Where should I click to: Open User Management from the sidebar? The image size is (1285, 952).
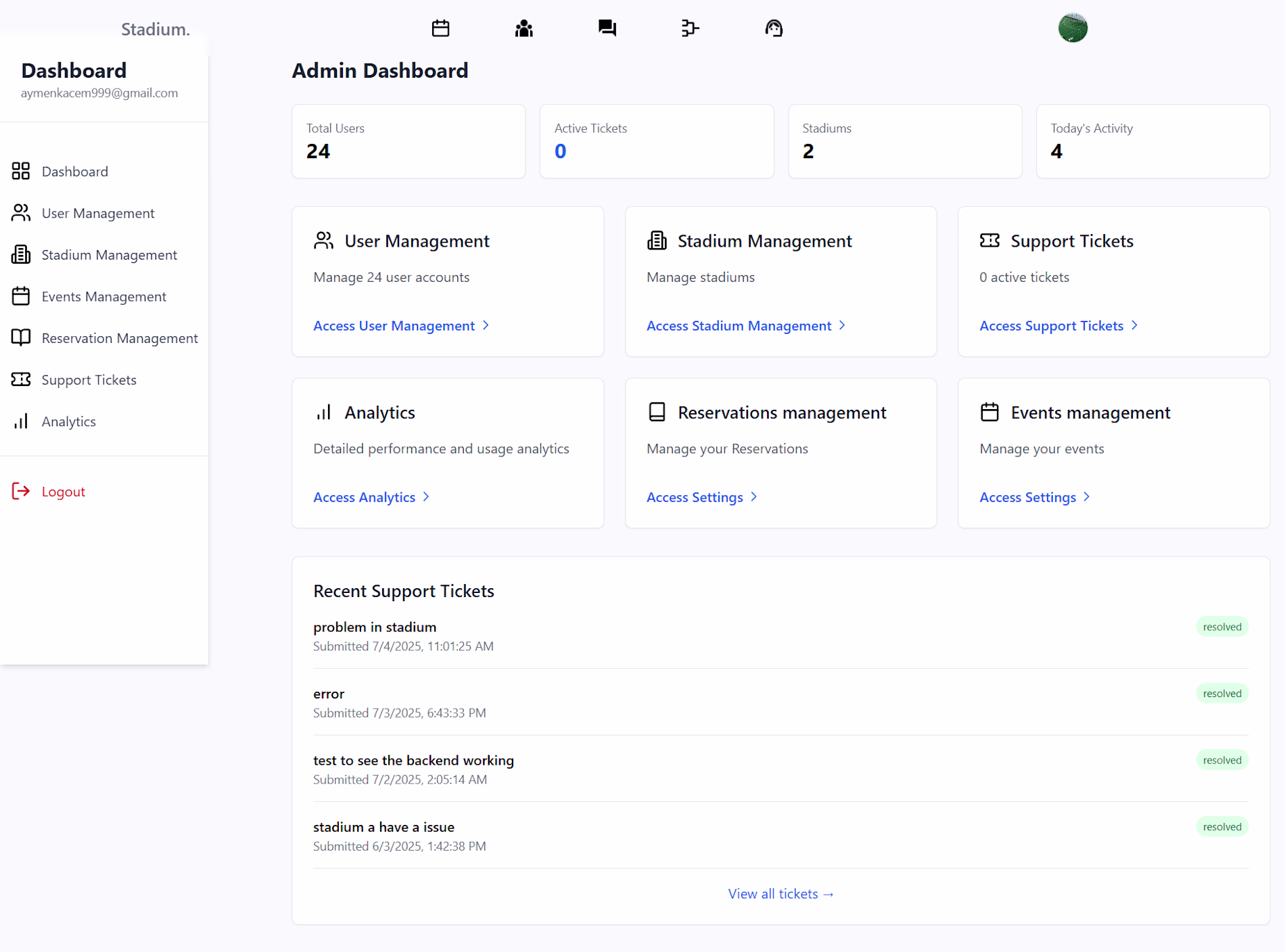coord(97,214)
